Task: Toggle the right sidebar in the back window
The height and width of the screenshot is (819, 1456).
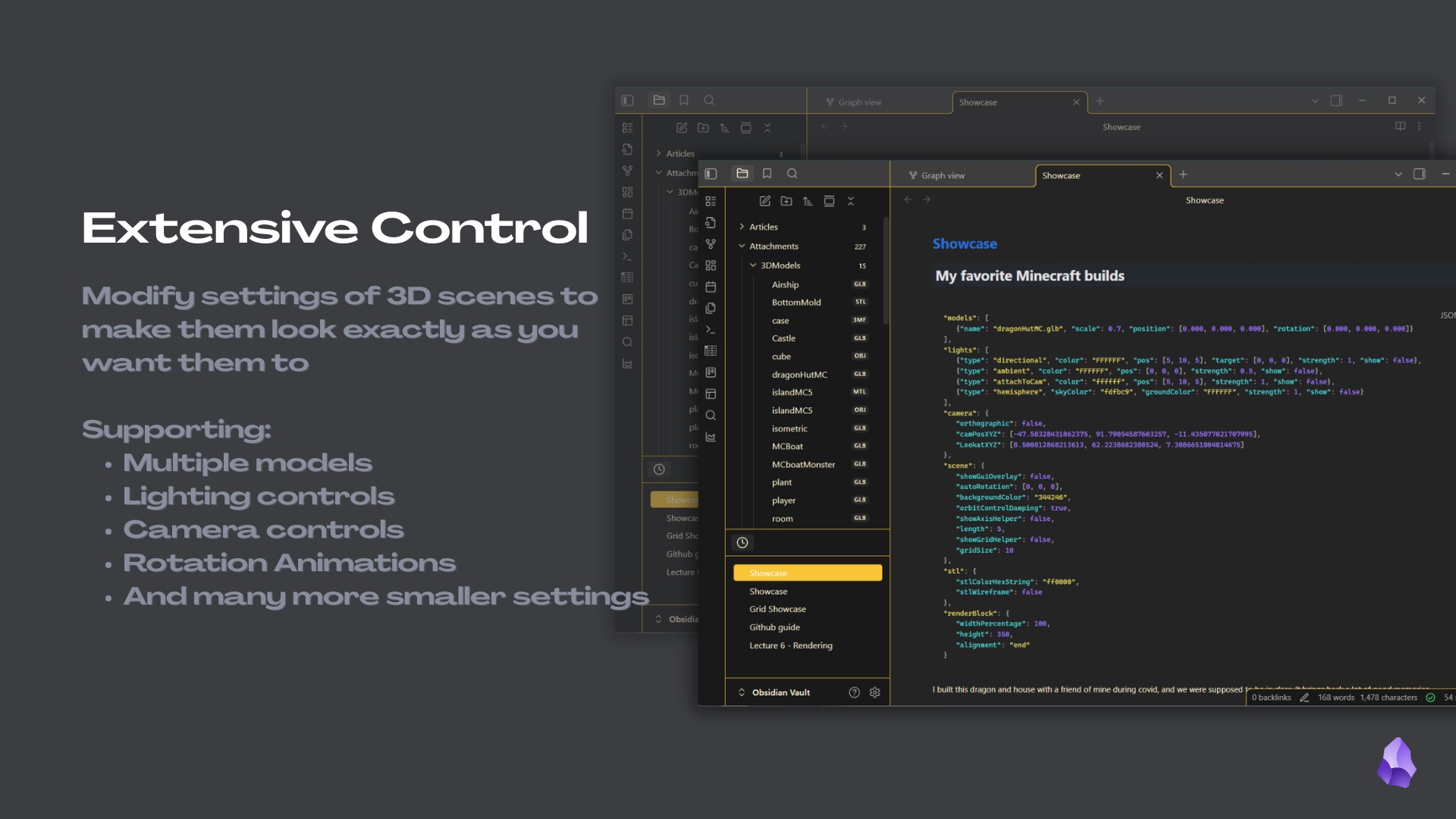Action: click(x=1336, y=100)
